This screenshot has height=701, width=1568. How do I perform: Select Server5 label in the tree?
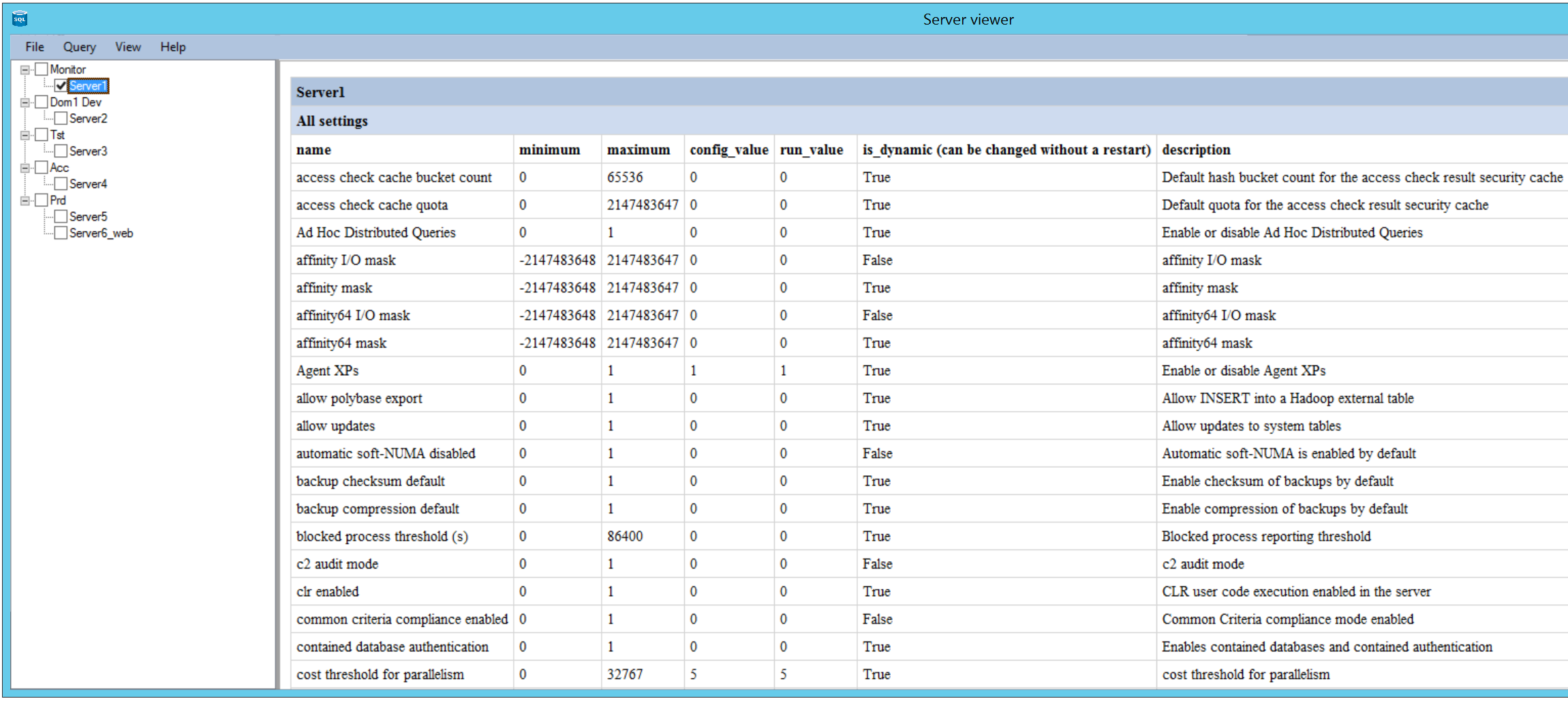pyautogui.click(x=88, y=217)
